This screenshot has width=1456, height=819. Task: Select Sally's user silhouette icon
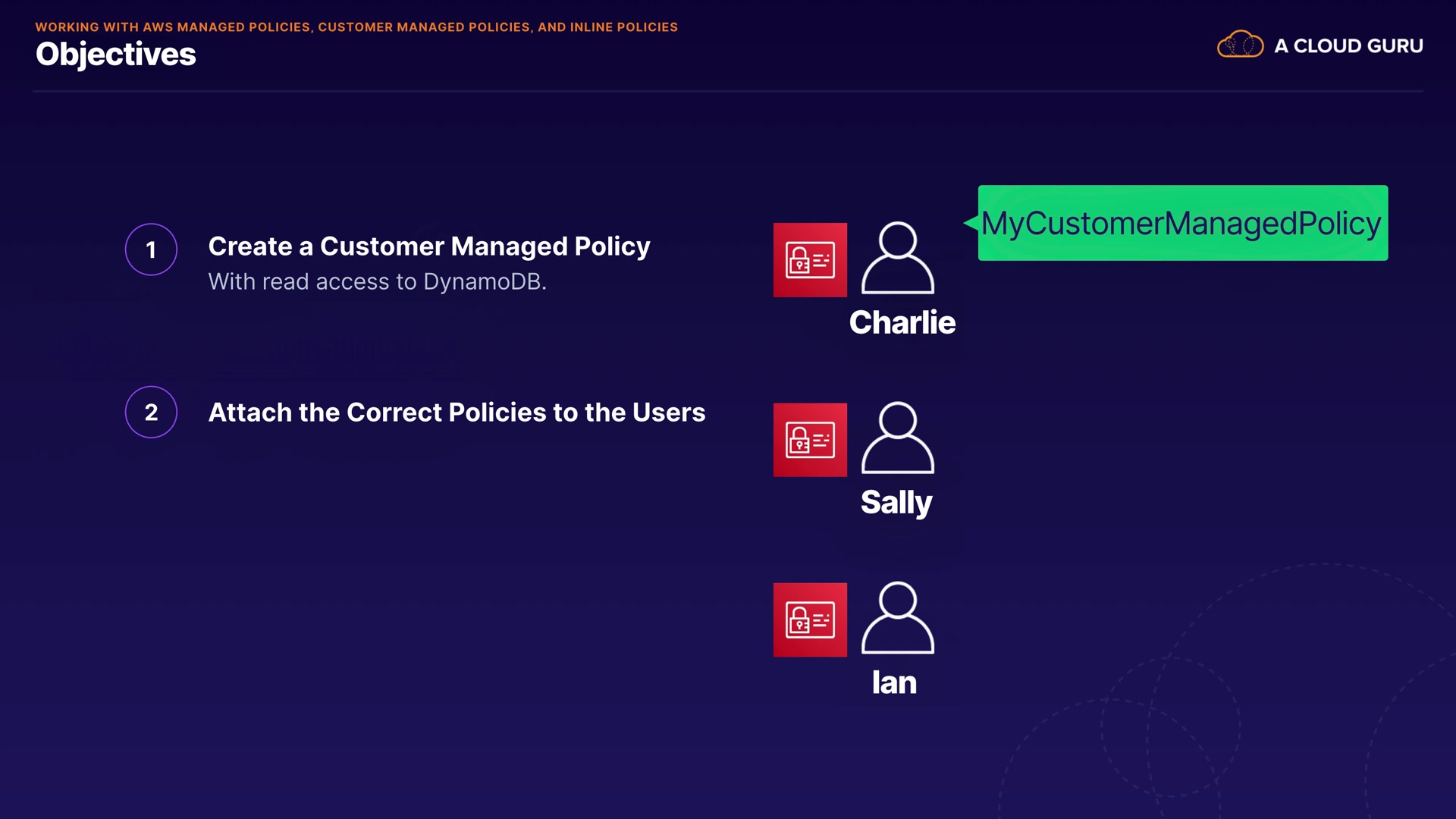click(897, 438)
